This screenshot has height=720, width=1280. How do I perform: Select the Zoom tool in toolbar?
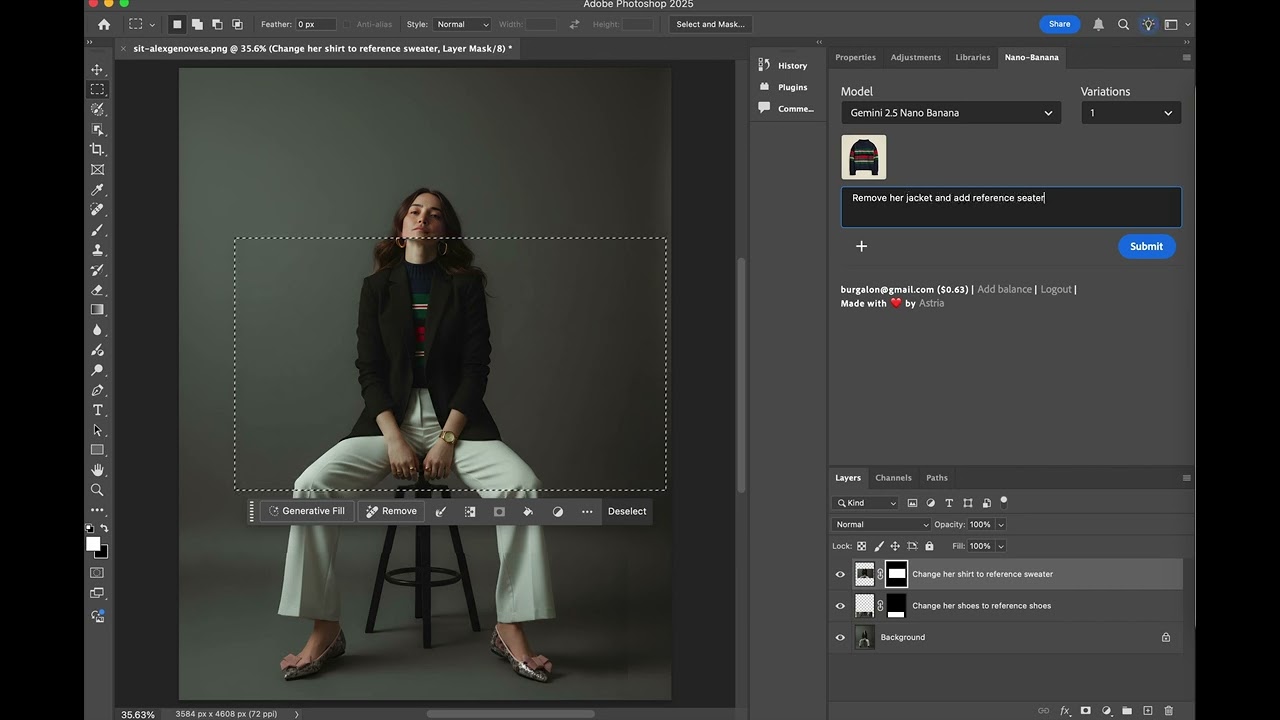click(98, 490)
